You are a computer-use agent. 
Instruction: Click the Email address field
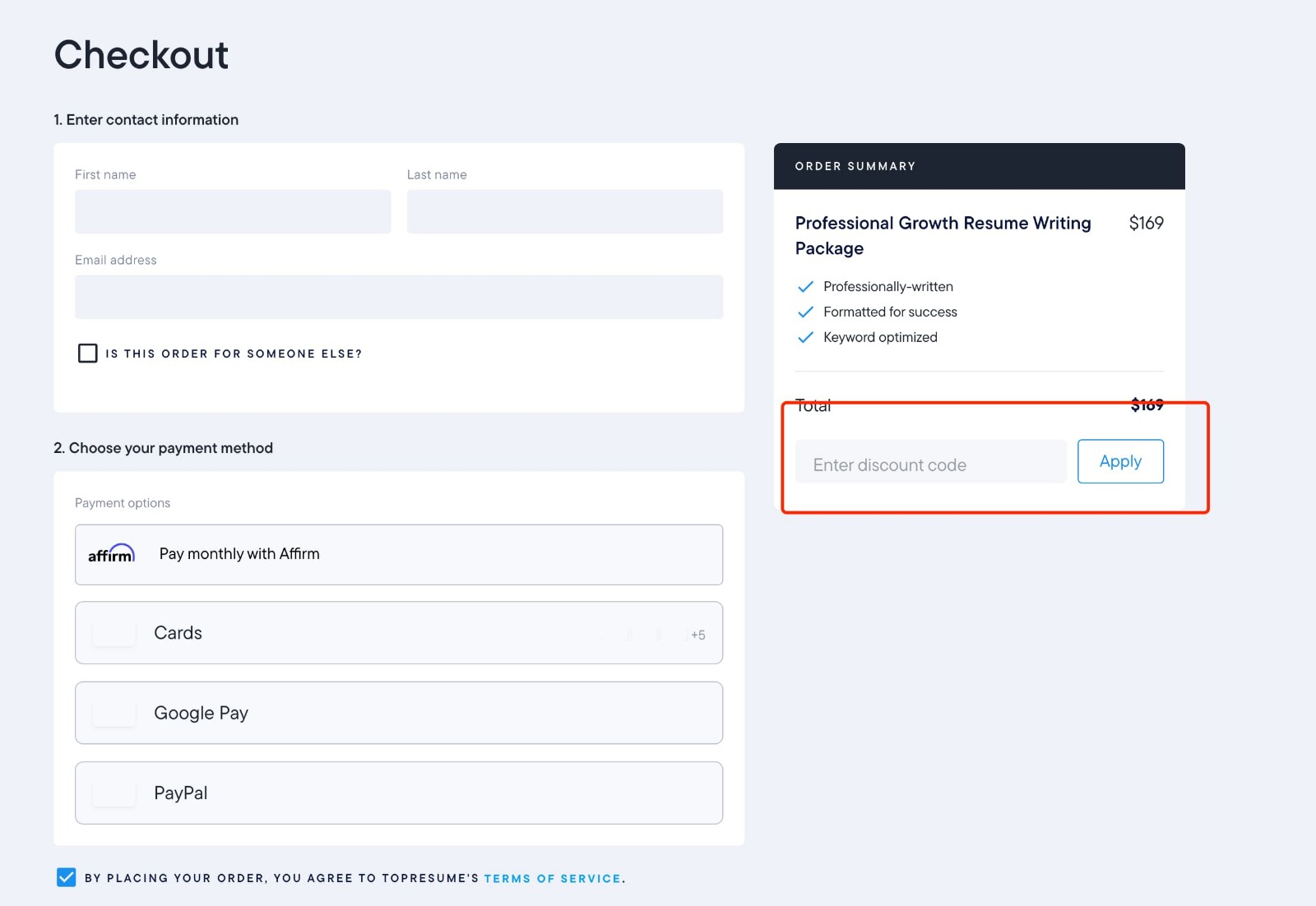(x=399, y=297)
